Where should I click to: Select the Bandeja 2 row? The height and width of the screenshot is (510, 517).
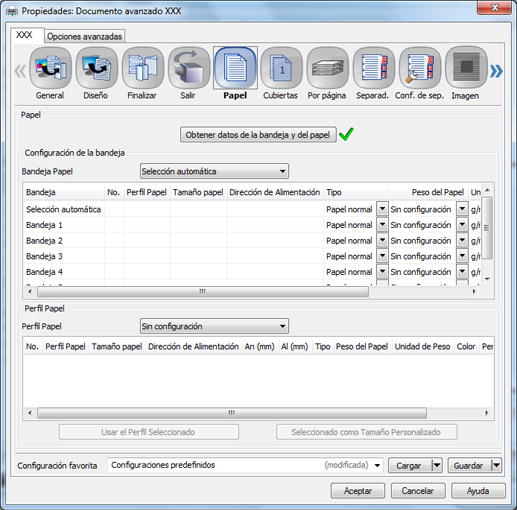click(252, 240)
